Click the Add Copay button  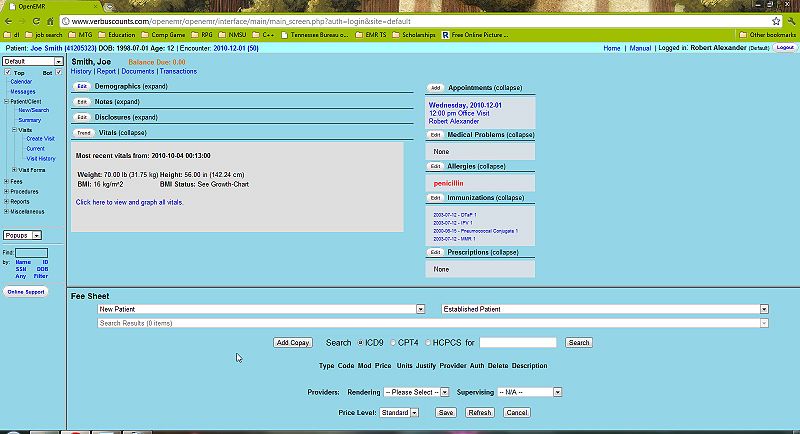coord(293,343)
